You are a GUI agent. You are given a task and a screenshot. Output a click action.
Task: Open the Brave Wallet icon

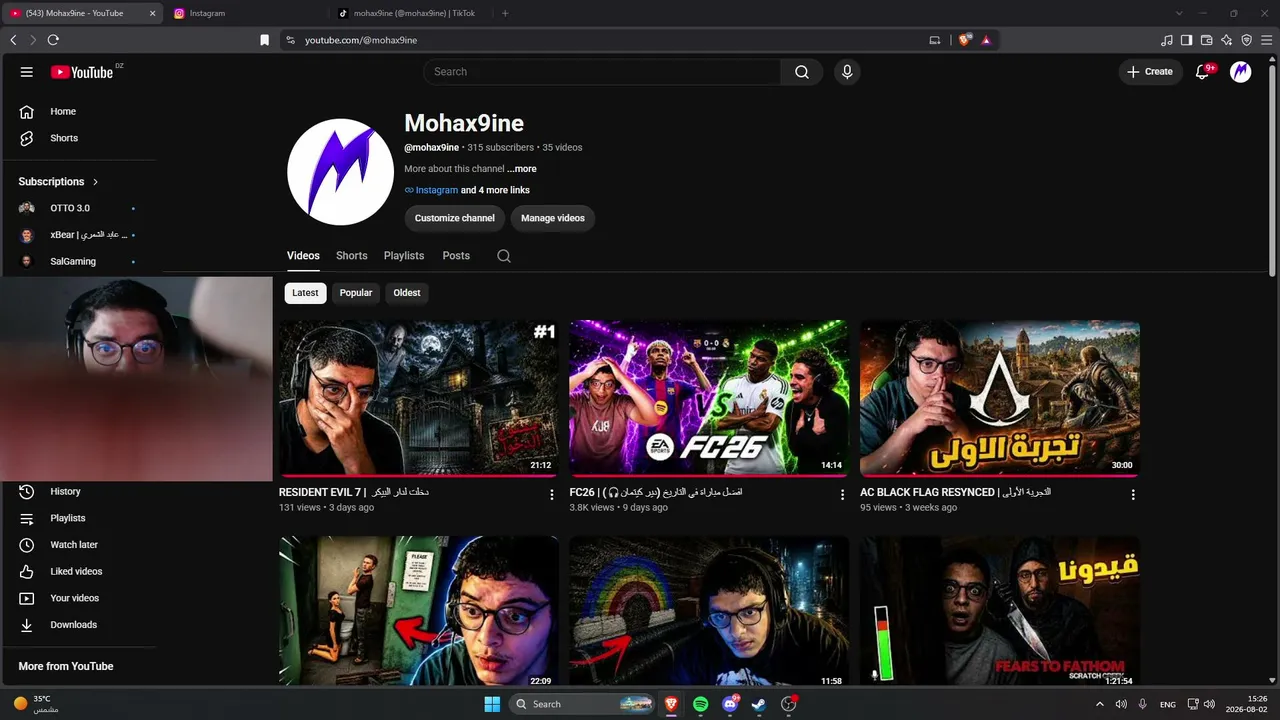click(x=1206, y=40)
